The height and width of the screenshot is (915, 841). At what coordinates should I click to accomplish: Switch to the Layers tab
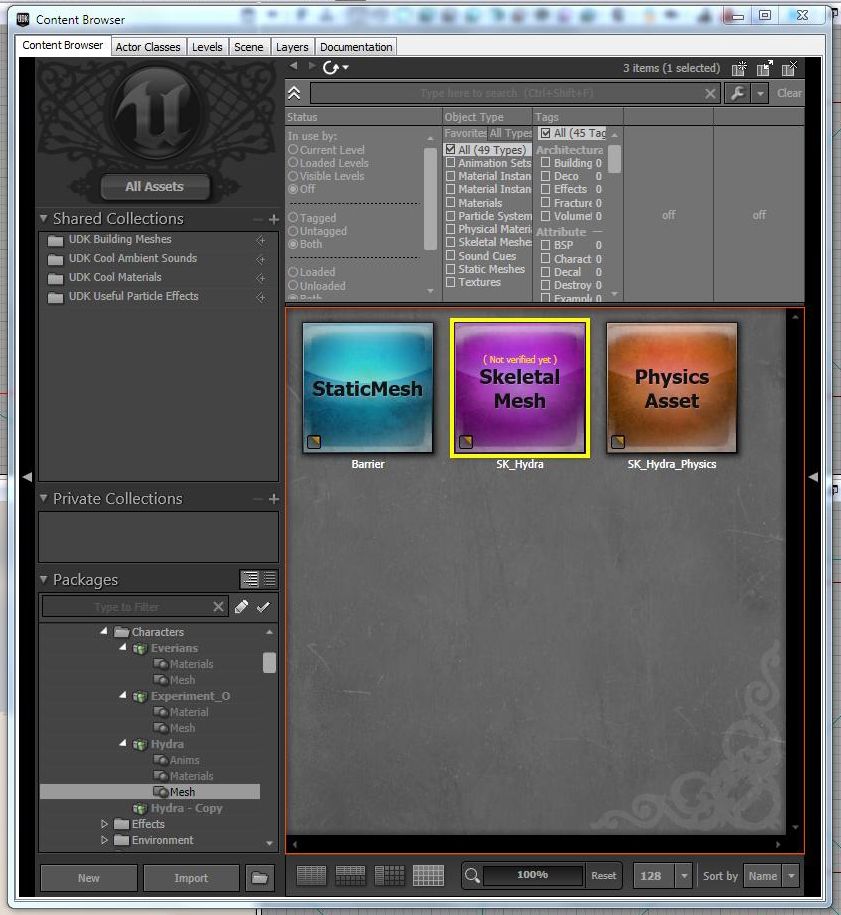292,47
